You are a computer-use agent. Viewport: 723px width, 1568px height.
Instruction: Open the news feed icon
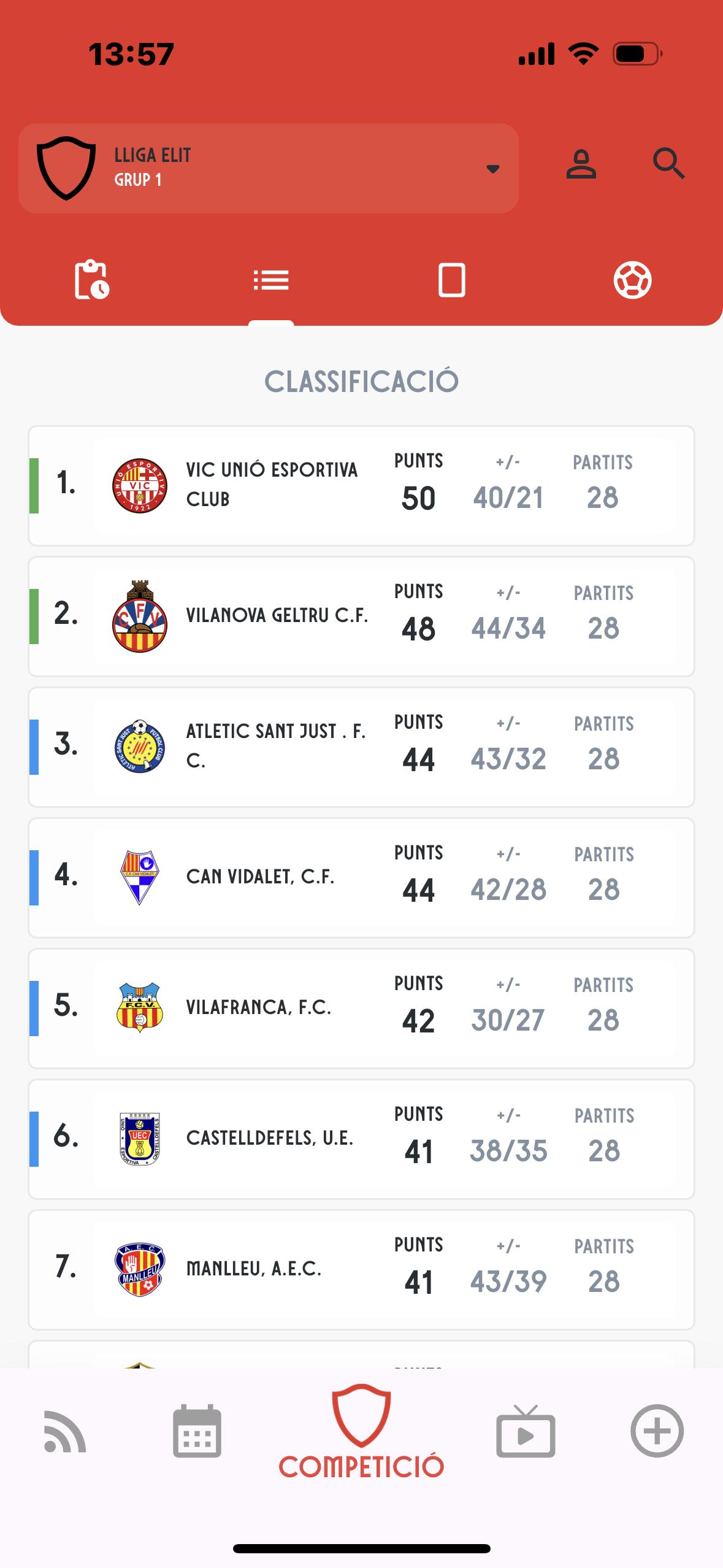[64, 1432]
